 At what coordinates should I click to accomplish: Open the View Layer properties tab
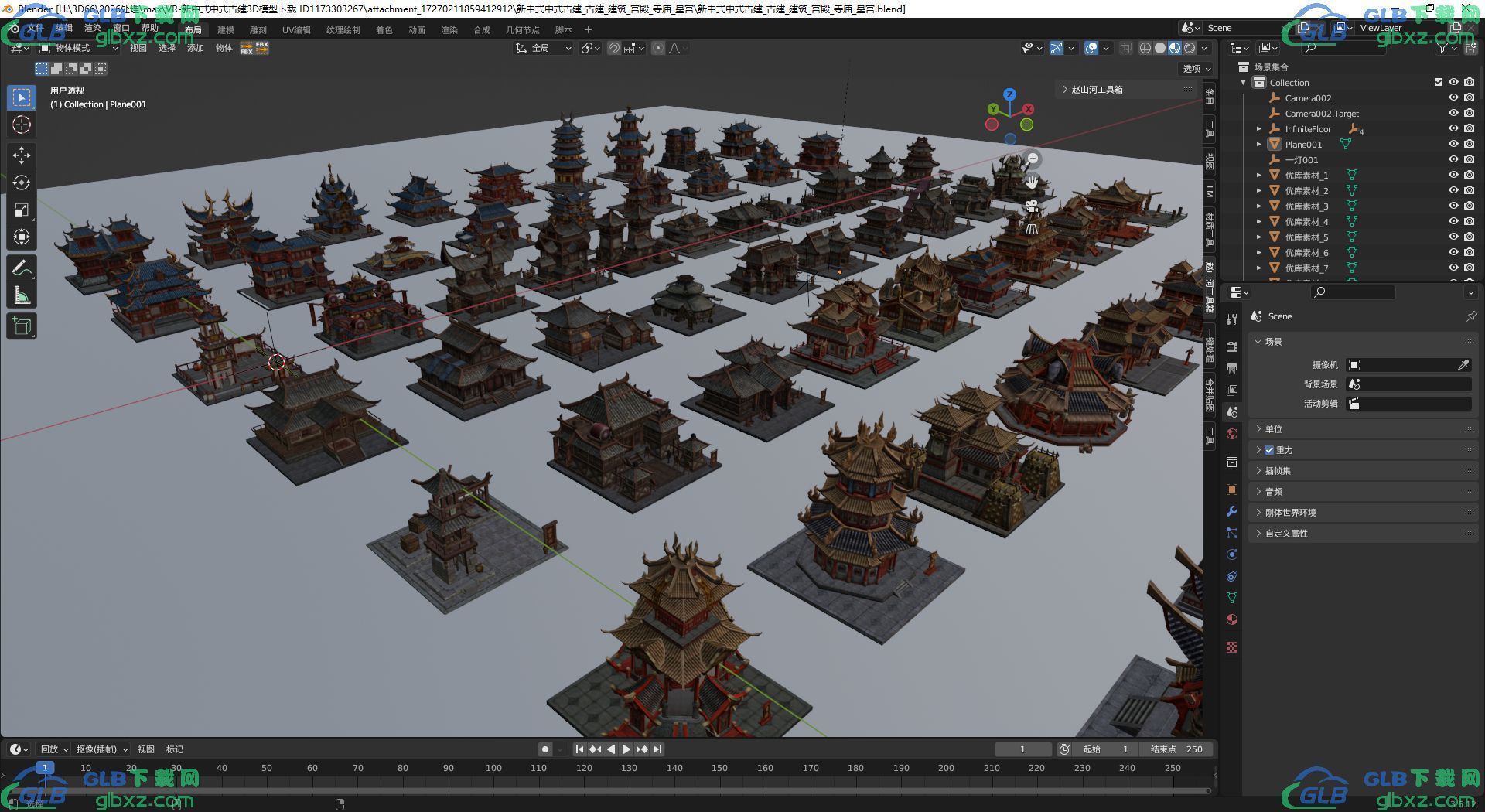click(x=1232, y=390)
